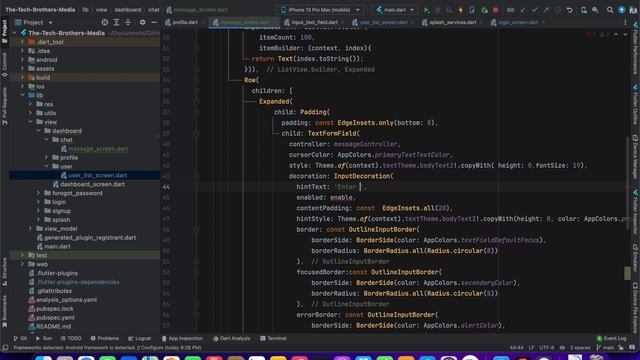Click the 'main' git branch in status bar
Viewport: 640px width, 360px height.
605,348
